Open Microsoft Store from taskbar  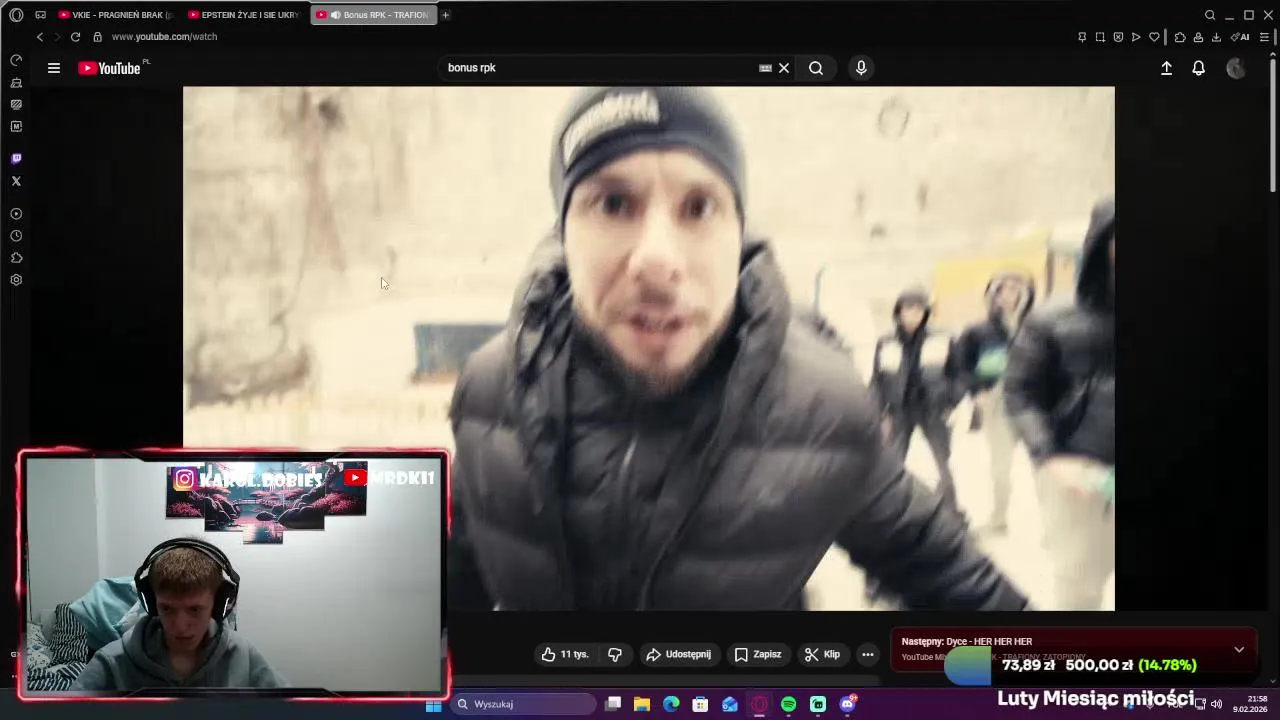[700, 705]
